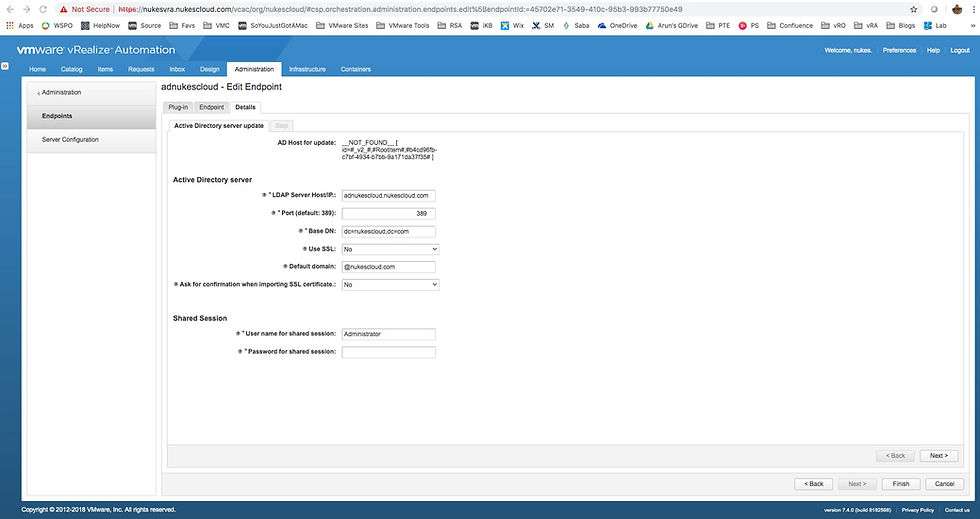Click the Not Secure warning icon
The width and height of the screenshot is (980, 519).
click(x=64, y=9)
